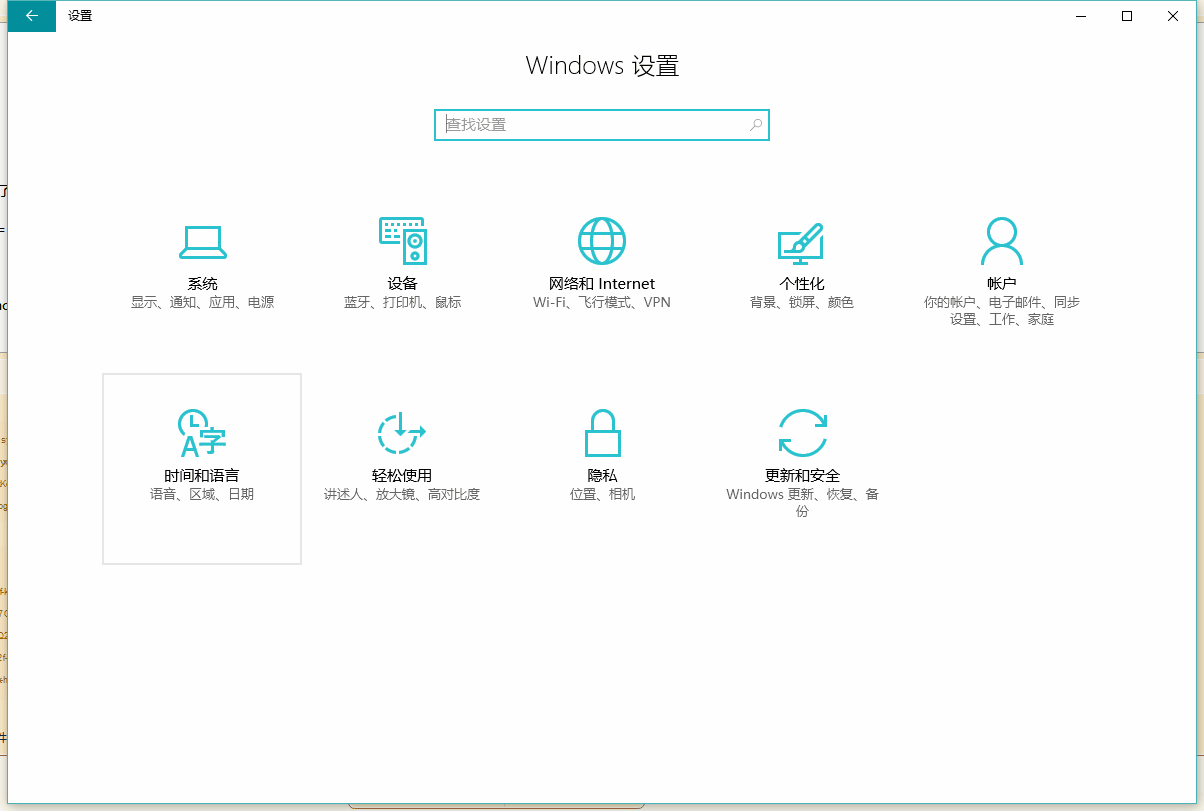Screen dimensions: 1204x811
Task: Click the 语音、区域、日期 description text
Action: pos(202,494)
